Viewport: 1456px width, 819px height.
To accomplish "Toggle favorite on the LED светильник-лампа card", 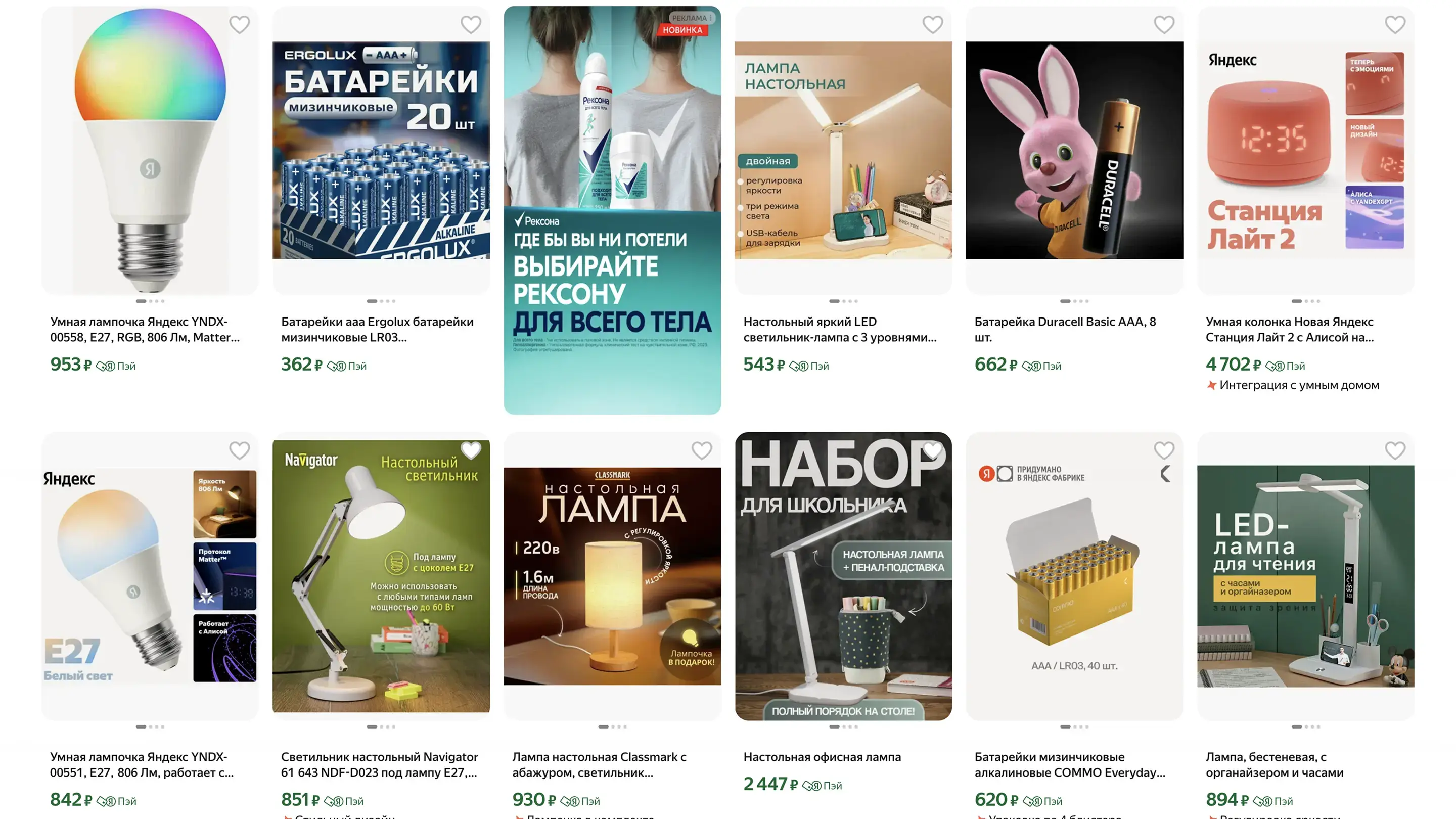I will [933, 24].
